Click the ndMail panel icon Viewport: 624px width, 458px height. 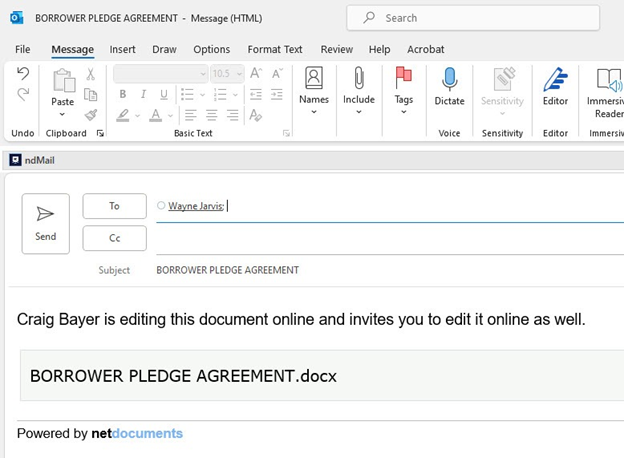[15, 160]
